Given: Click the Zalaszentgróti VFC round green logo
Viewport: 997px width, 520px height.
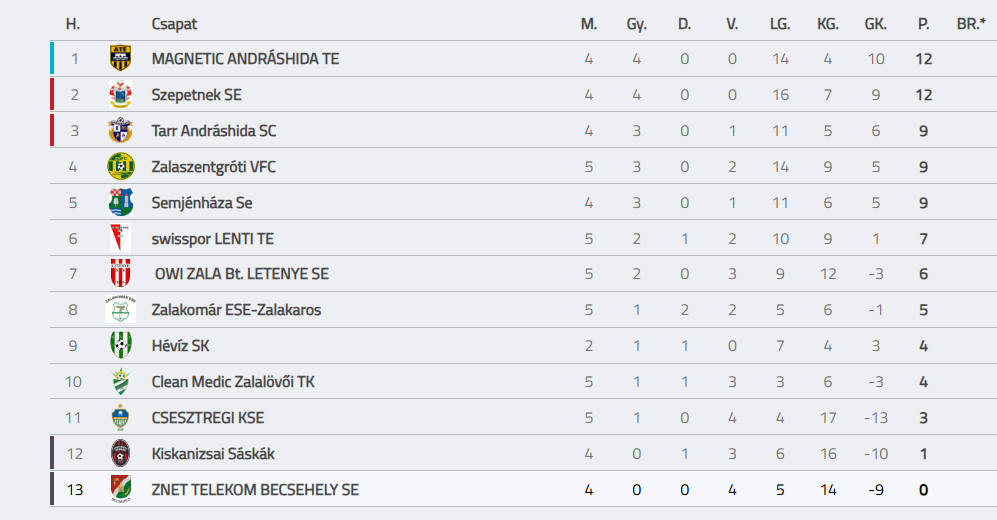Looking at the screenshot, I should pos(120,167).
